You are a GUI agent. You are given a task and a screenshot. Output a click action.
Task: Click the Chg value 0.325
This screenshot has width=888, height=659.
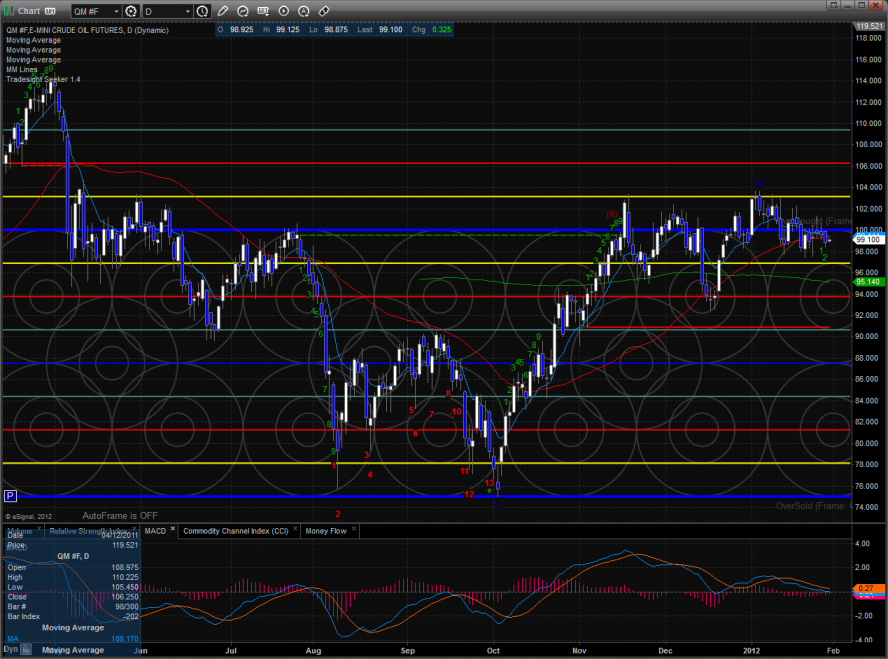pos(442,29)
